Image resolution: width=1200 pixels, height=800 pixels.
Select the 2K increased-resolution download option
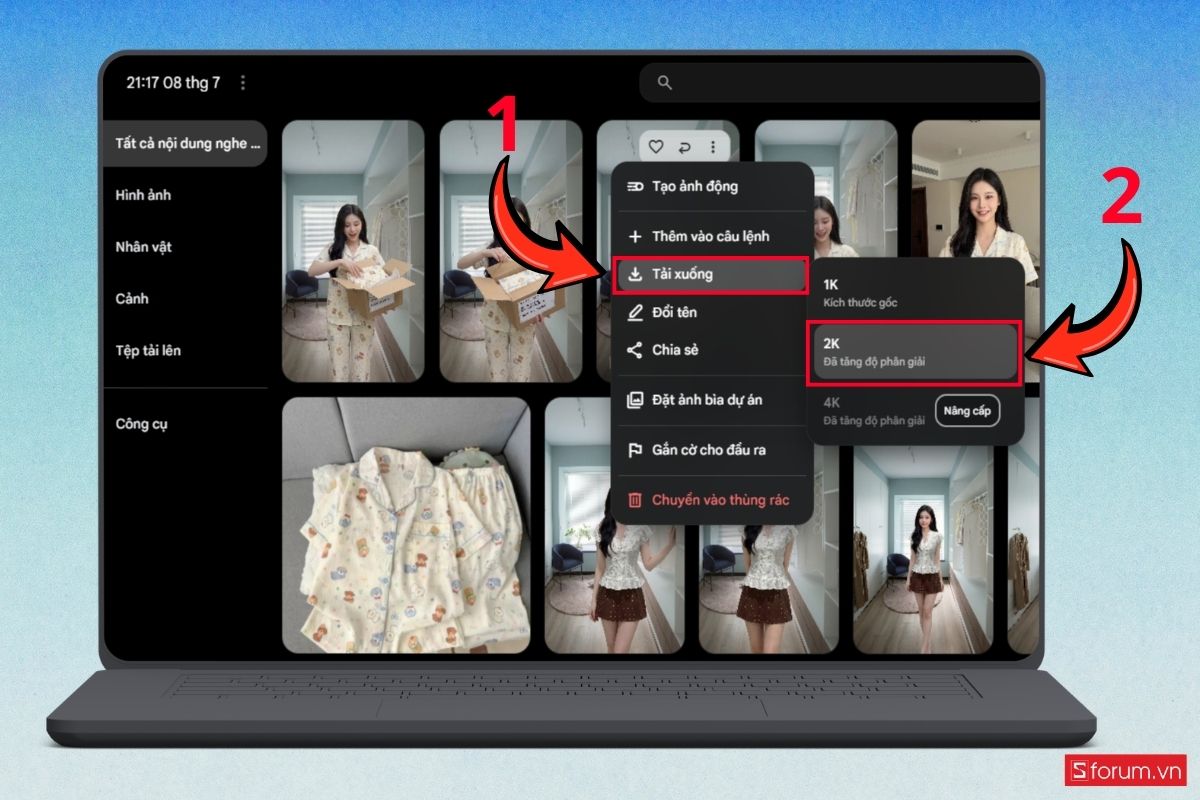[915, 352]
